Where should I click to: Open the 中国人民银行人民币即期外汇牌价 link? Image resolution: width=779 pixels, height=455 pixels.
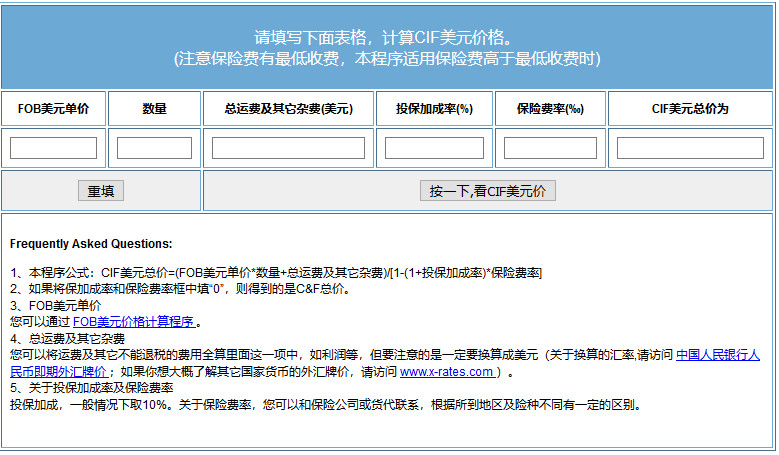pyautogui.click(x=718, y=355)
